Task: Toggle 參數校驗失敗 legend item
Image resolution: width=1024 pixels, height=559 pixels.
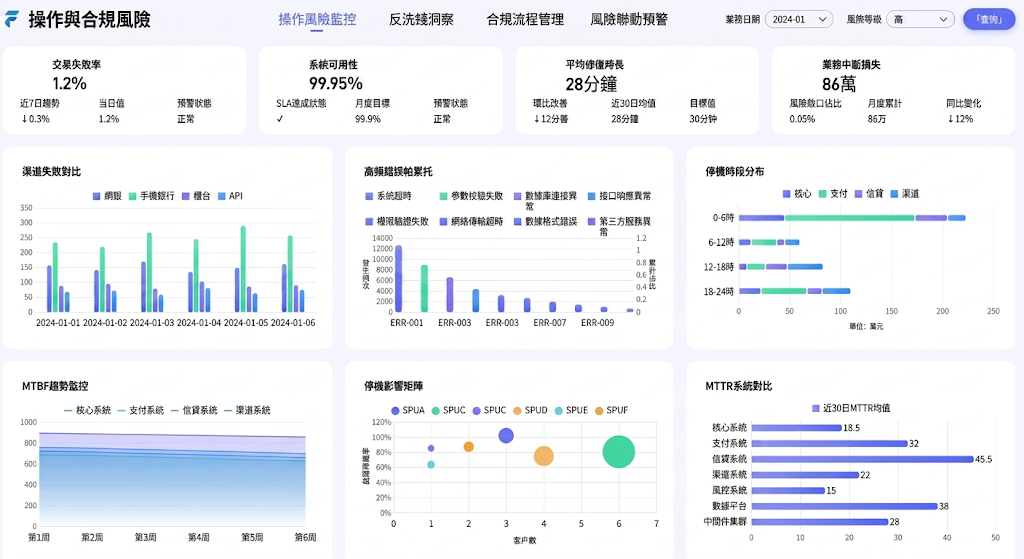Action: pyautogui.click(x=472, y=196)
